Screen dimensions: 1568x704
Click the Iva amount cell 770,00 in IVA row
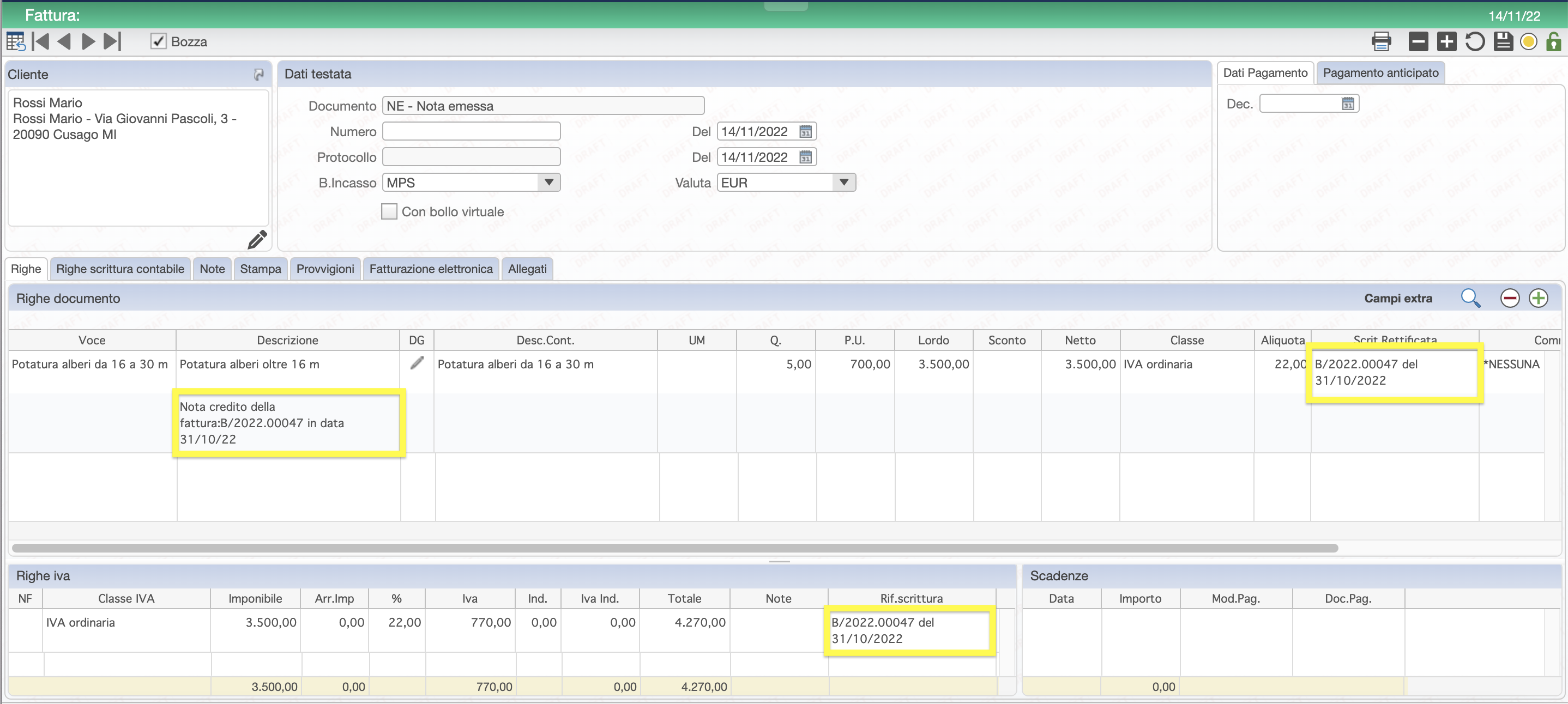pos(469,630)
